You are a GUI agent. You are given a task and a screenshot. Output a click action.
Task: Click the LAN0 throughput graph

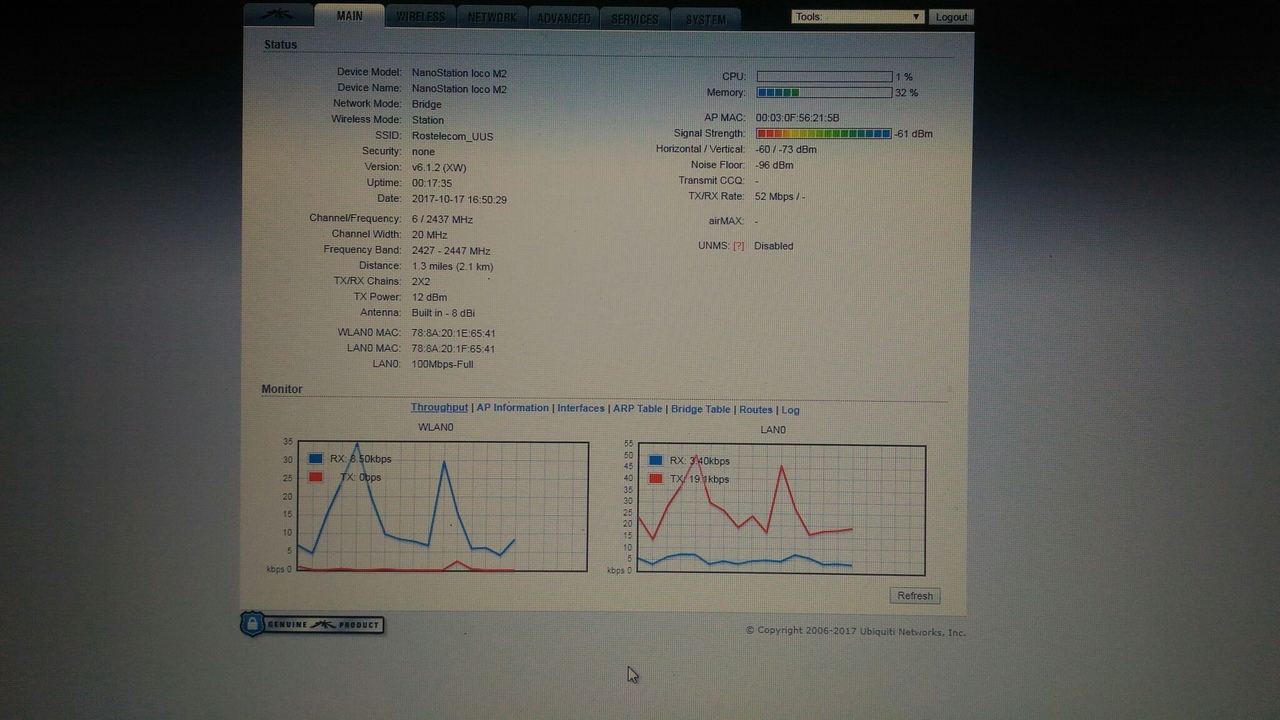coord(780,510)
